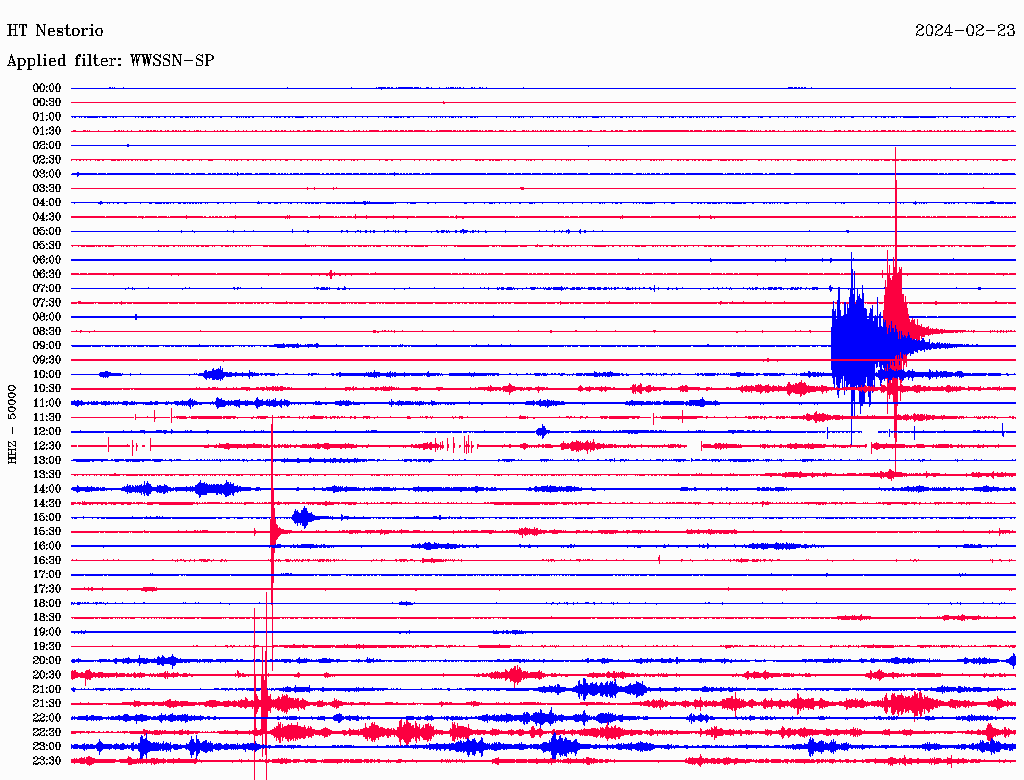Image resolution: width=1024 pixels, height=780 pixels.
Task: Click the 11:00 time label
Action: coord(47,403)
